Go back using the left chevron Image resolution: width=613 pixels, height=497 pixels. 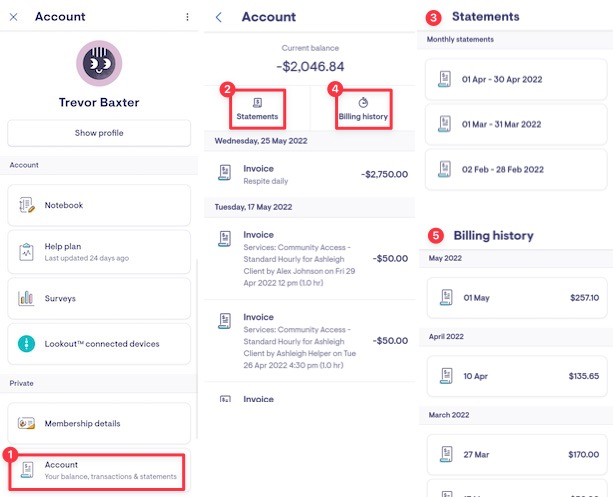pyautogui.click(x=219, y=17)
